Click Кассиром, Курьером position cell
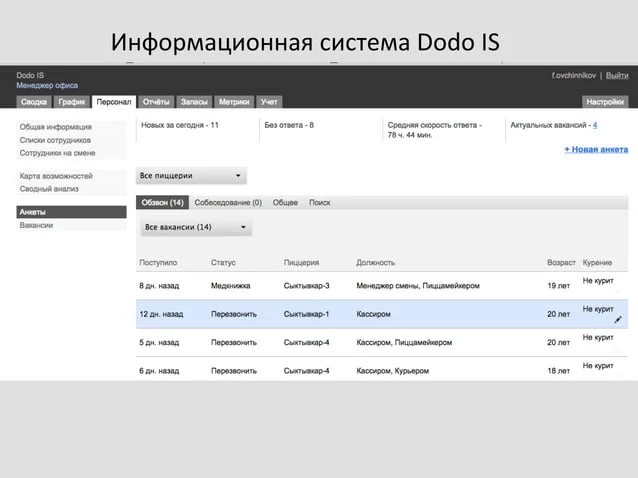638x478 pixels. [x=393, y=371]
